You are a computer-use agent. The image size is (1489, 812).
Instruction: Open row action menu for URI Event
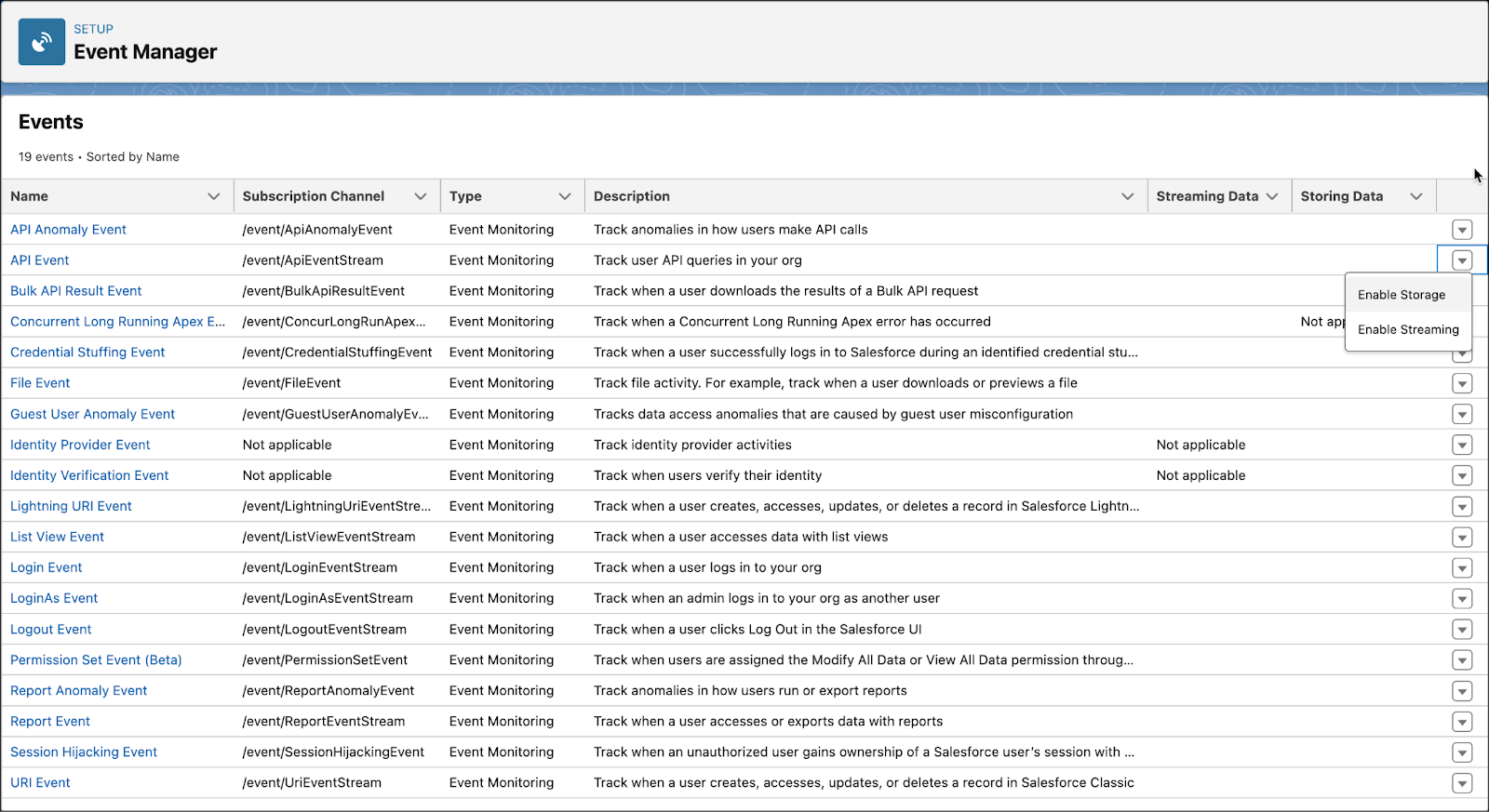pyautogui.click(x=1462, y=783)
